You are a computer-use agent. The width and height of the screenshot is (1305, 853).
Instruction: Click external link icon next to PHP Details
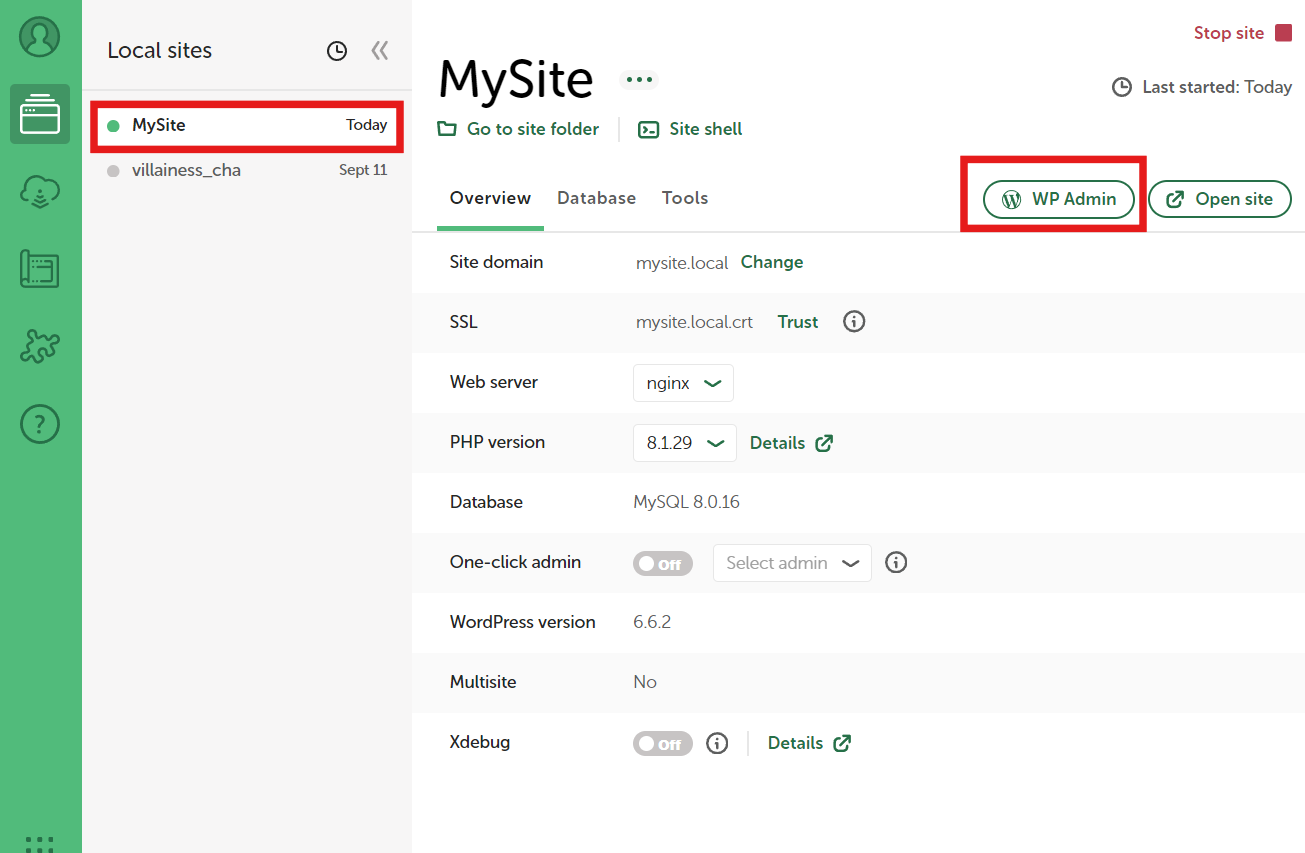(x=824, y=443)
